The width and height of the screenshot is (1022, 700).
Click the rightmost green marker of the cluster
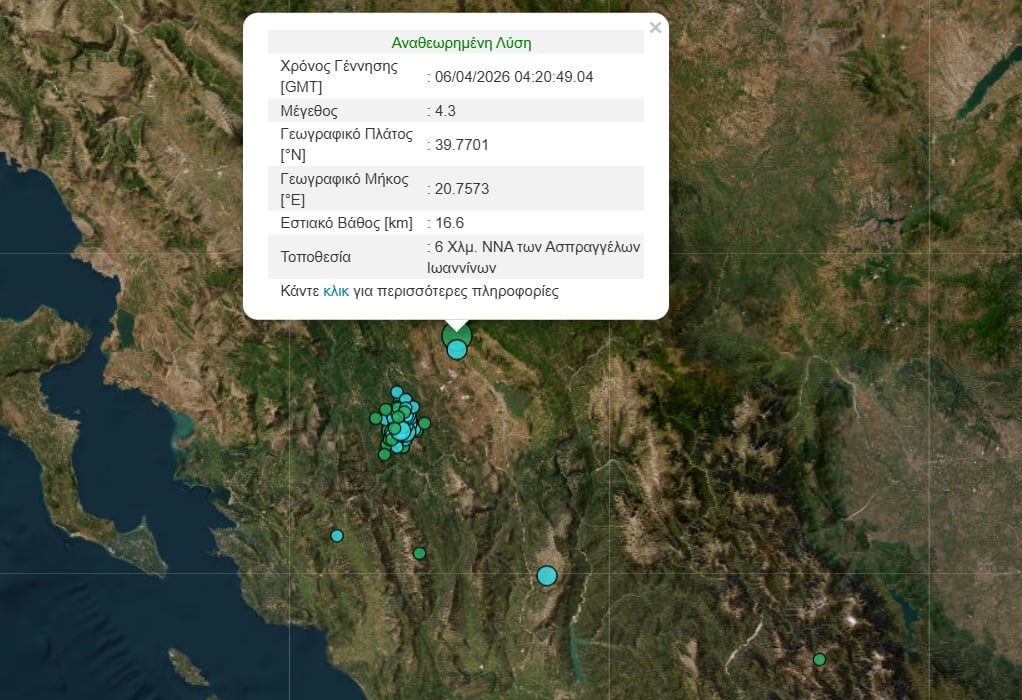point(424,423)
